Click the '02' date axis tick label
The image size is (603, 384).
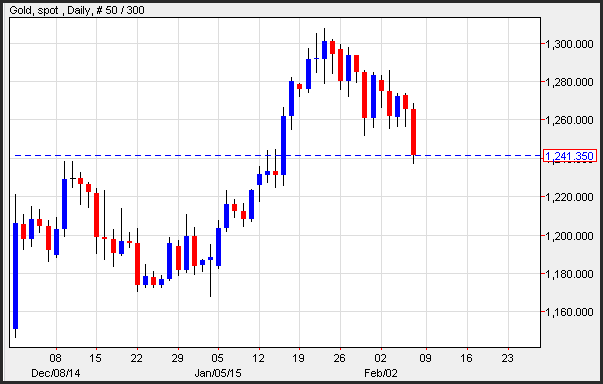(x=380, y=358)
